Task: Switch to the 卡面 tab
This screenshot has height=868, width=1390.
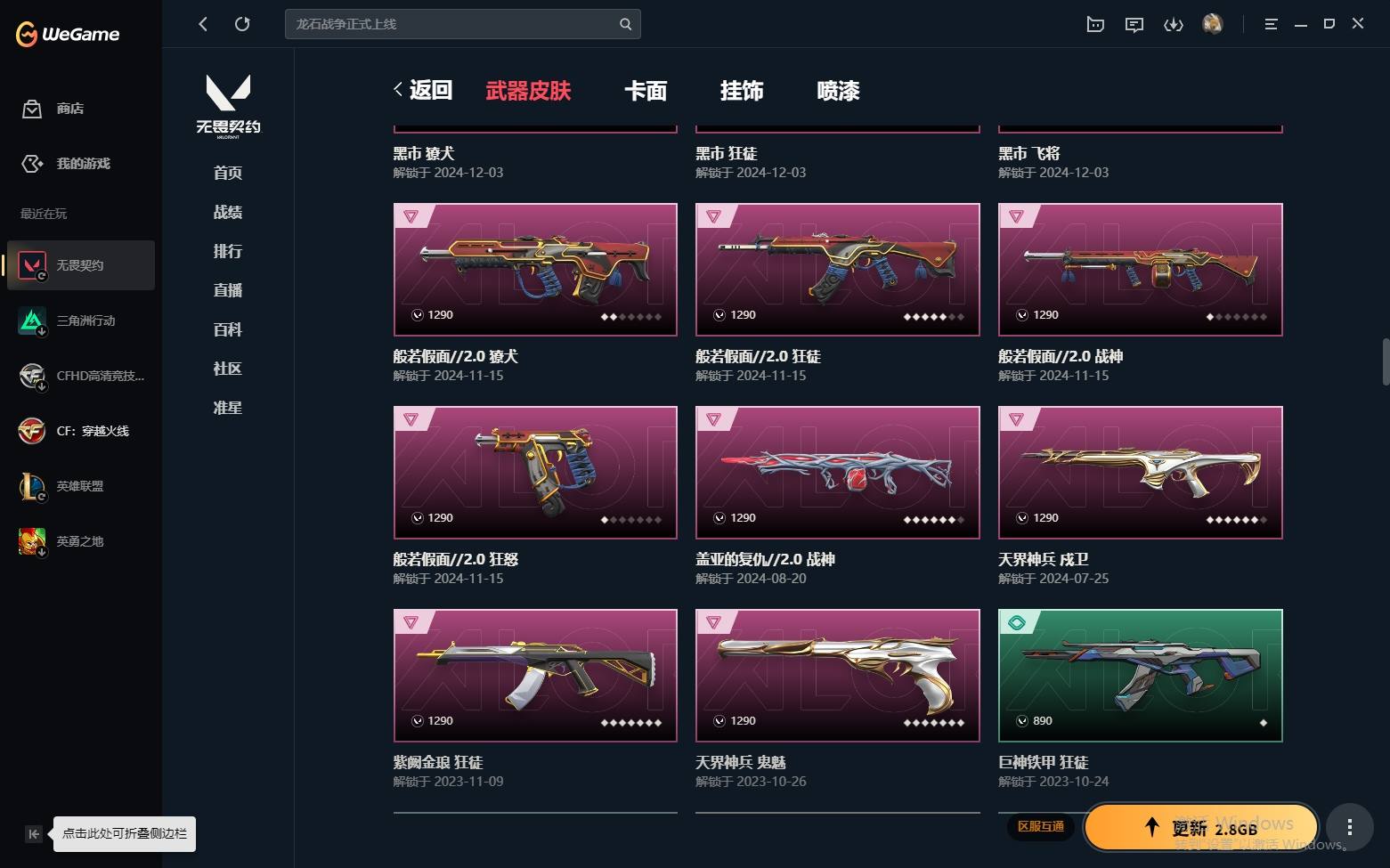Action: tap(646, 91)
